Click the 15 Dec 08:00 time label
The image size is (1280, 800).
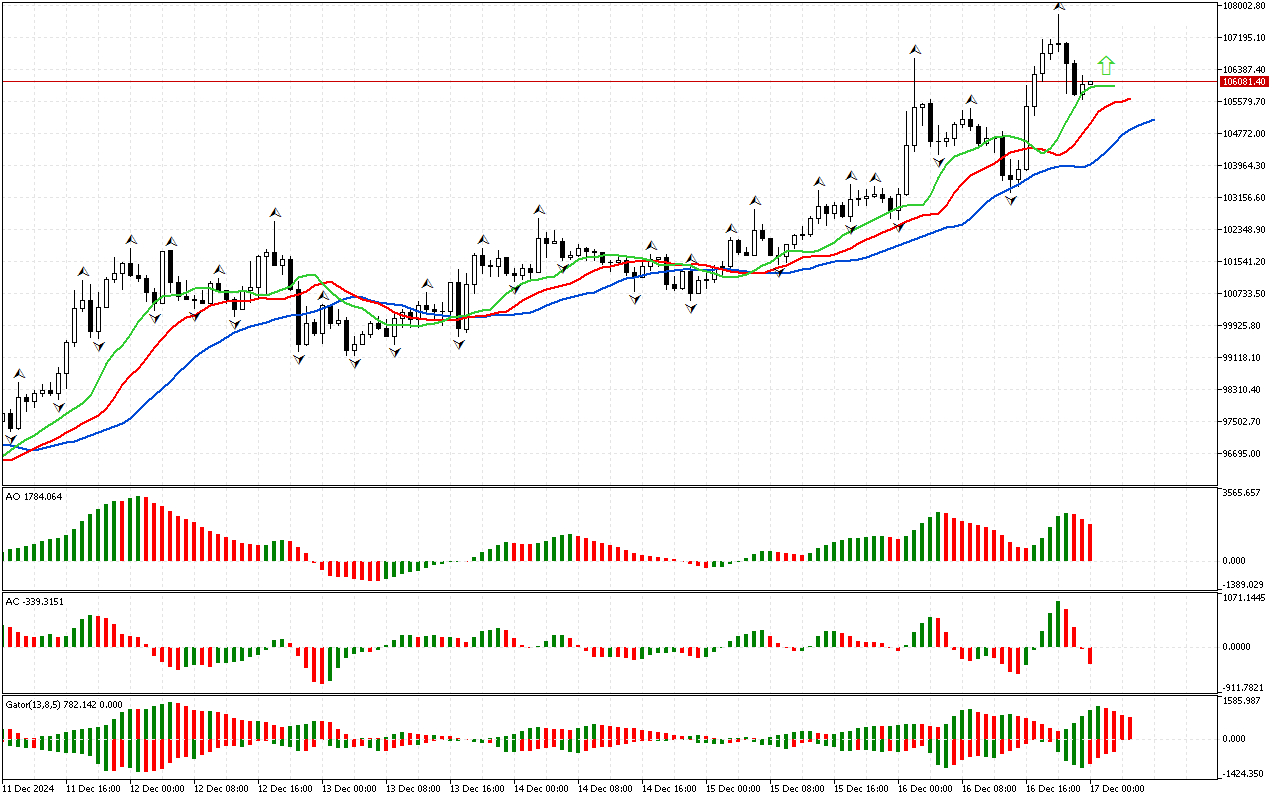pyautogui.click(x=797, y=789)
